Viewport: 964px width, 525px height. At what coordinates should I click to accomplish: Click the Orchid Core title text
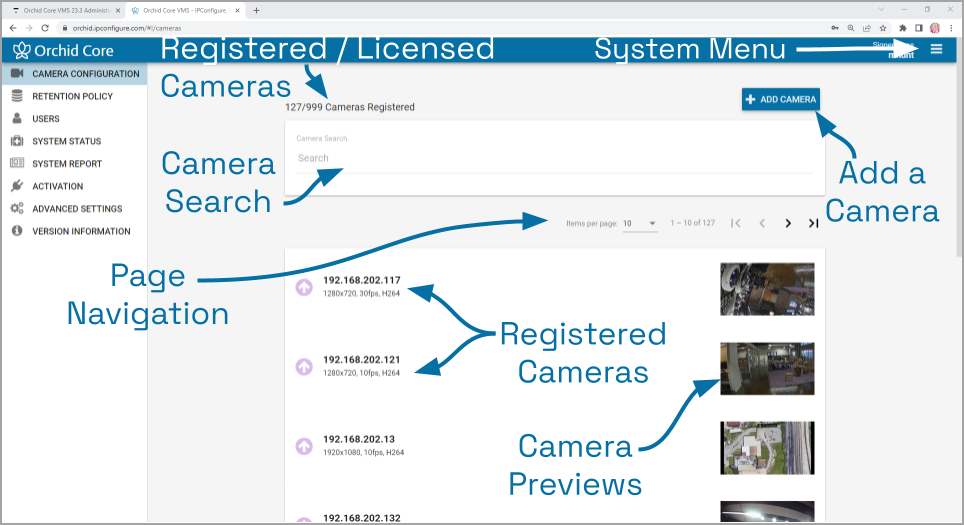74,50
